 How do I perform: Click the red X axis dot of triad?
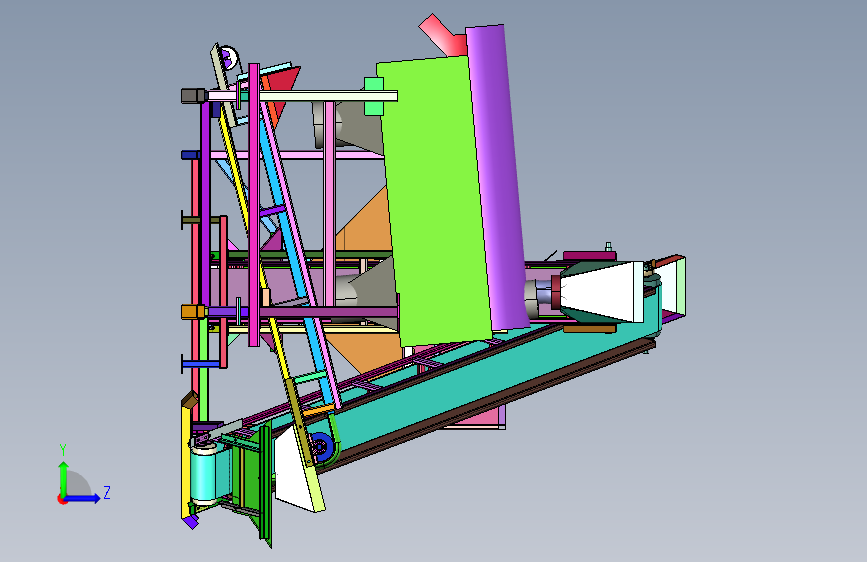[x=61, y=499]
